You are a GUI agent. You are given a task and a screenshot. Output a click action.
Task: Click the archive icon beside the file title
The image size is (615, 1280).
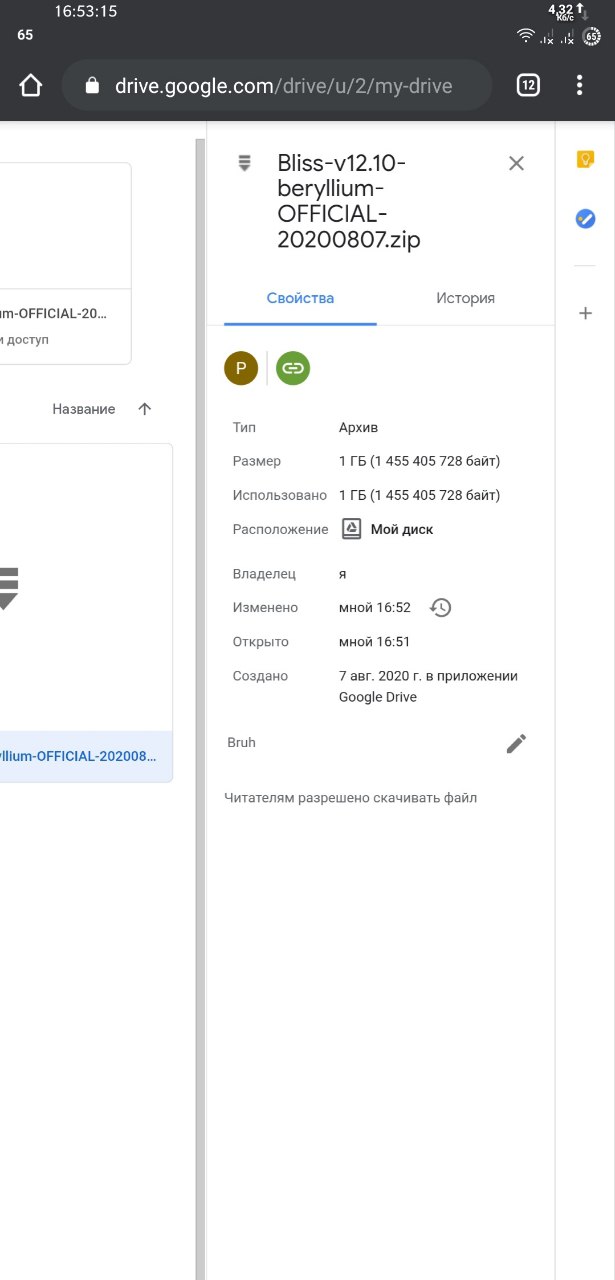(244, 163)
